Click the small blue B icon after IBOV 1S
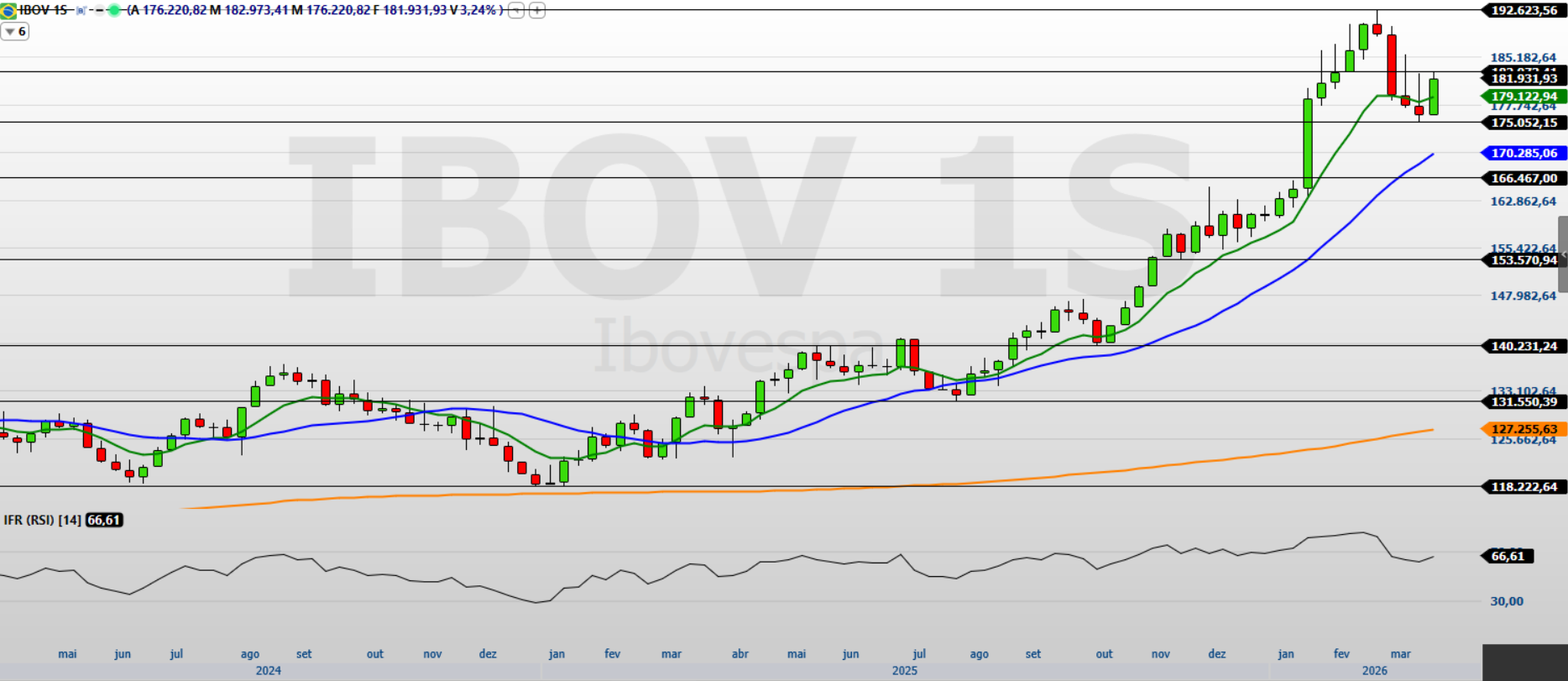 point(81,11)
